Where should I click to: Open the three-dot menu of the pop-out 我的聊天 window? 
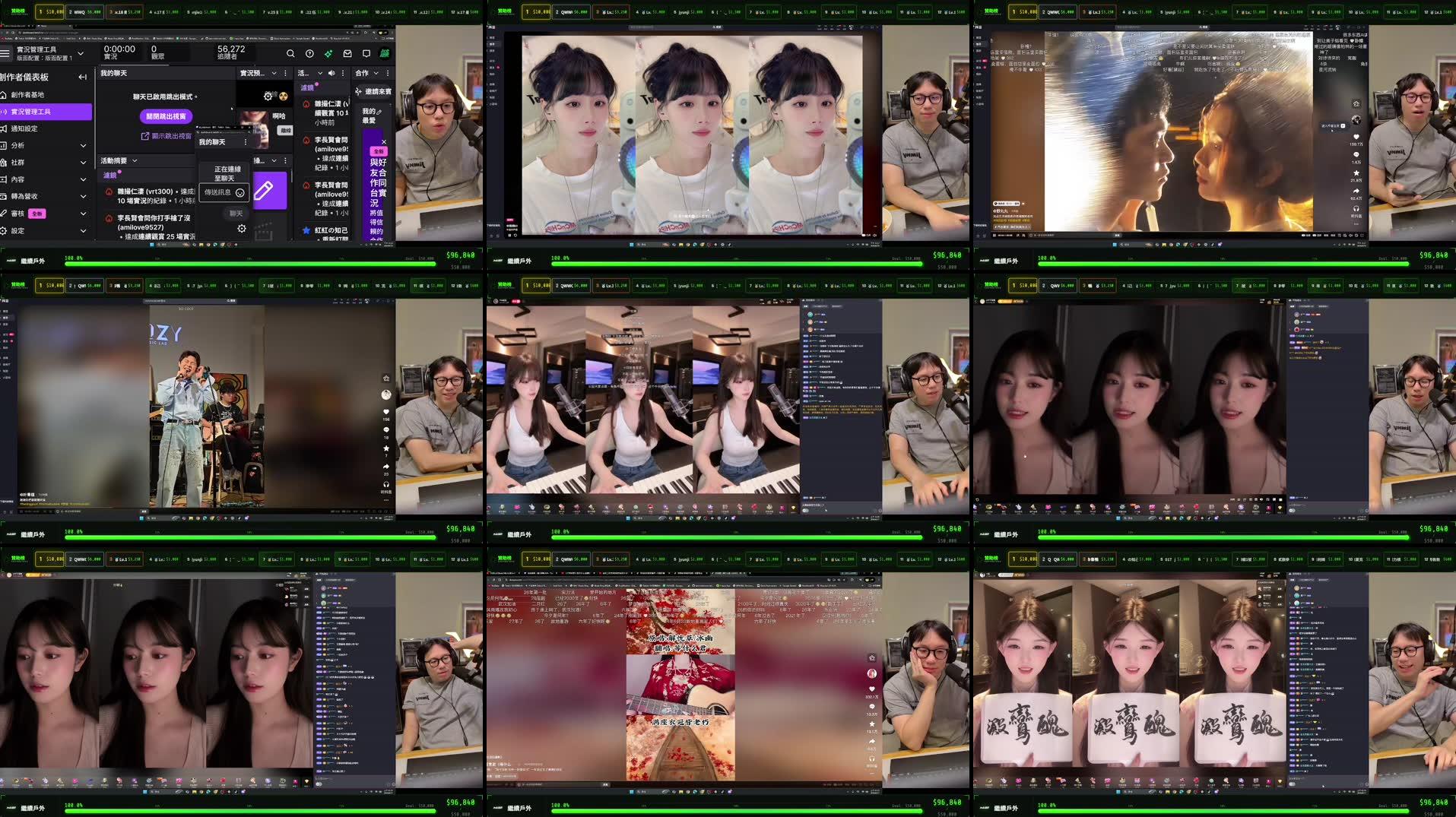tap(245, 142)
